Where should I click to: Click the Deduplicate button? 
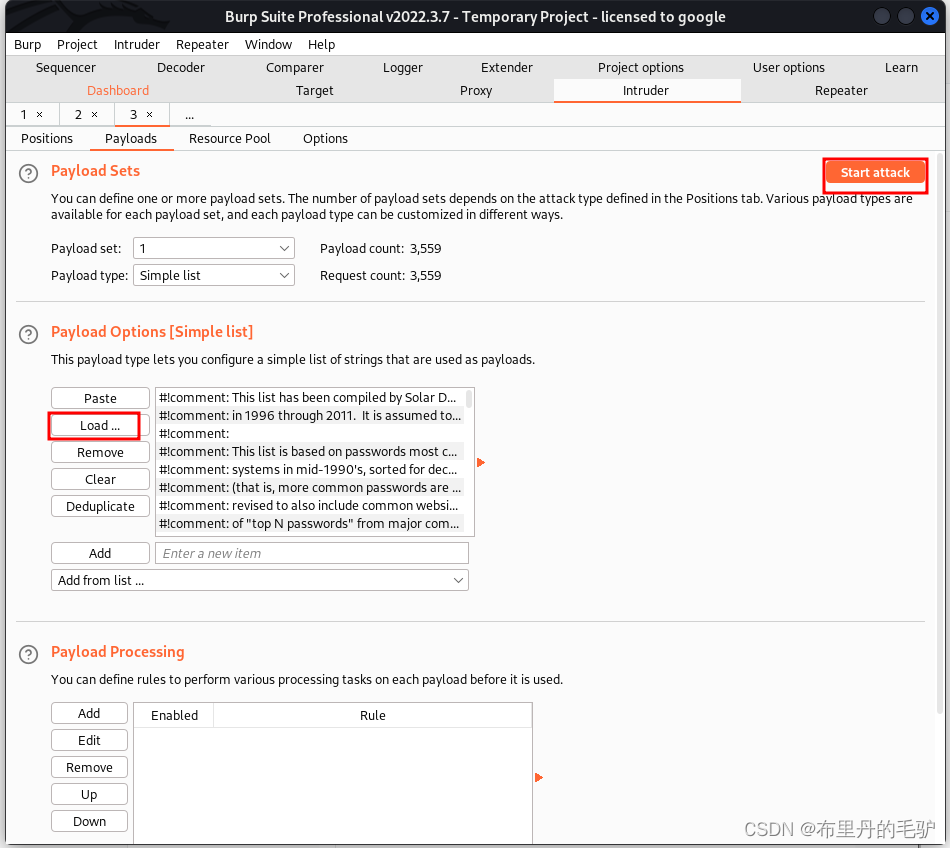[x=100, y=506]
